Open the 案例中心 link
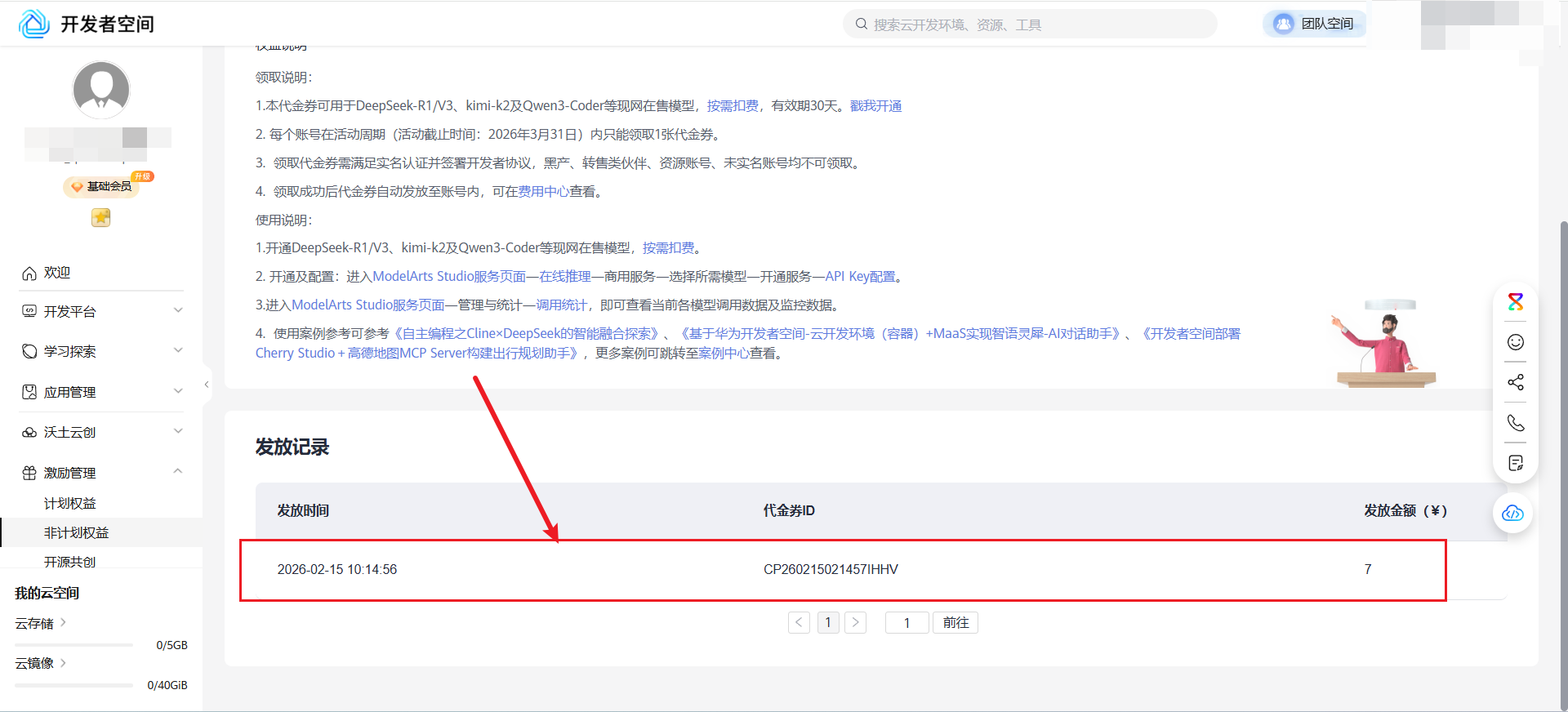1568x712 pixels. pos(724,354)
